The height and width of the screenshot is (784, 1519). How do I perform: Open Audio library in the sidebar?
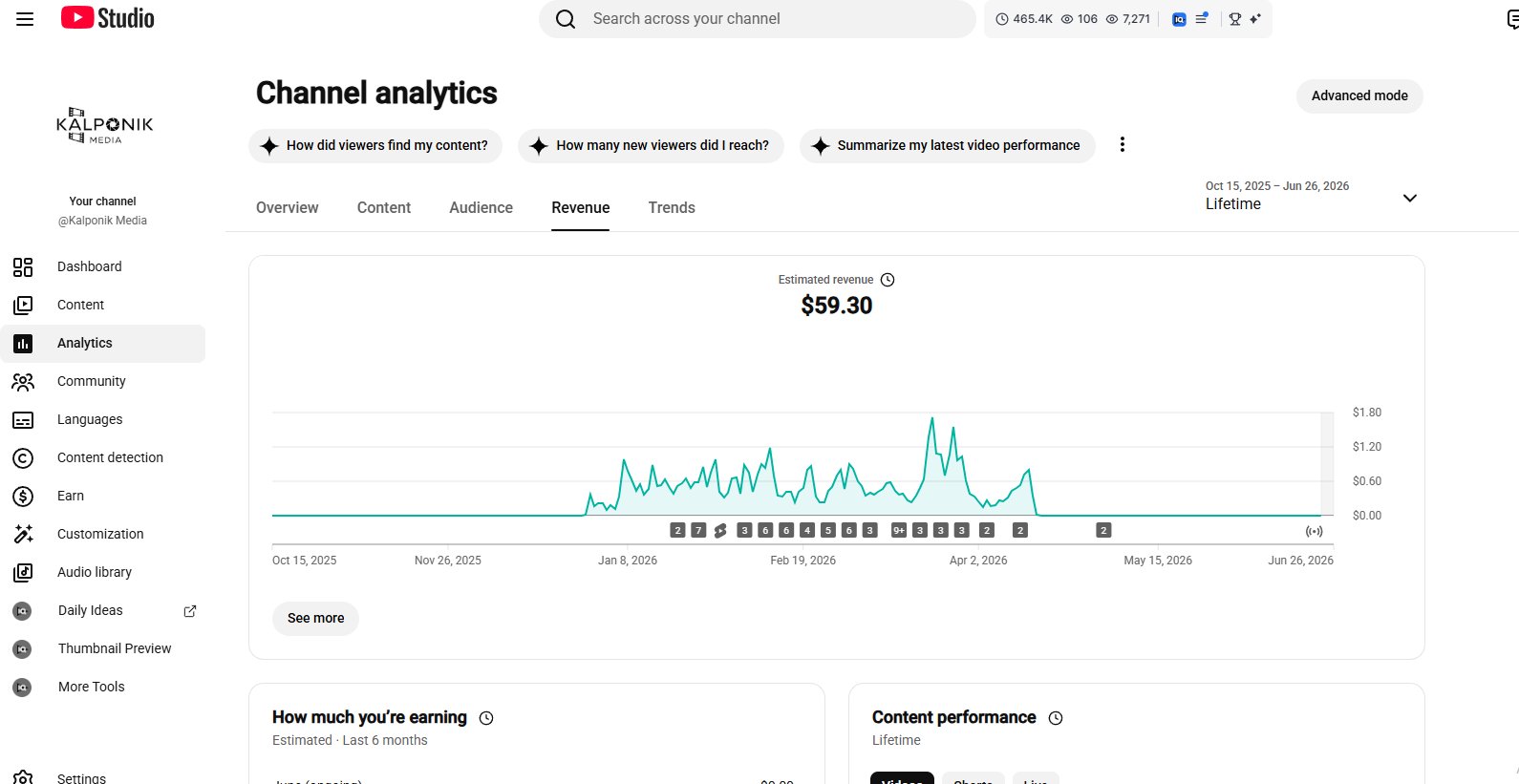click(x=103, y=572)
